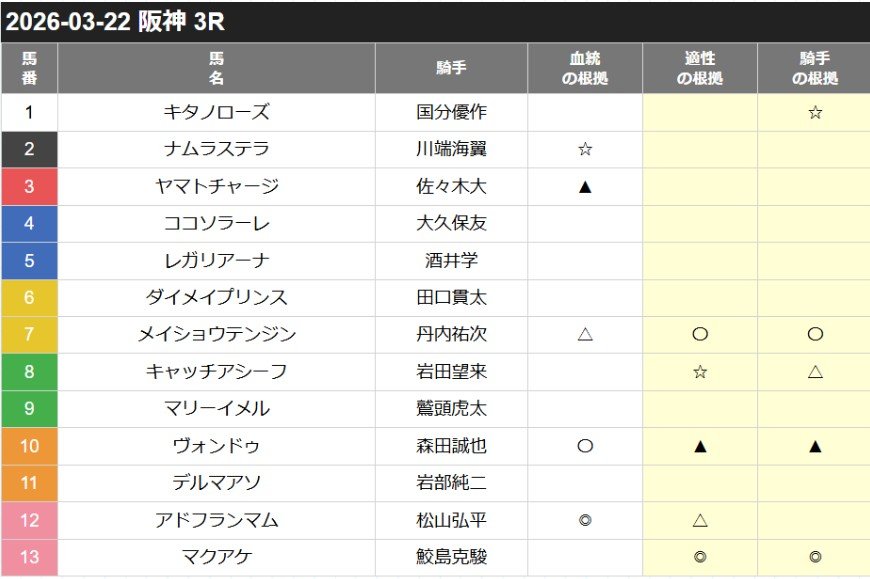The image size is (870, 579).
Task: Click the △ mark in メイショウテンジン's 血統の根拠 cell
Action: (585, 335)
